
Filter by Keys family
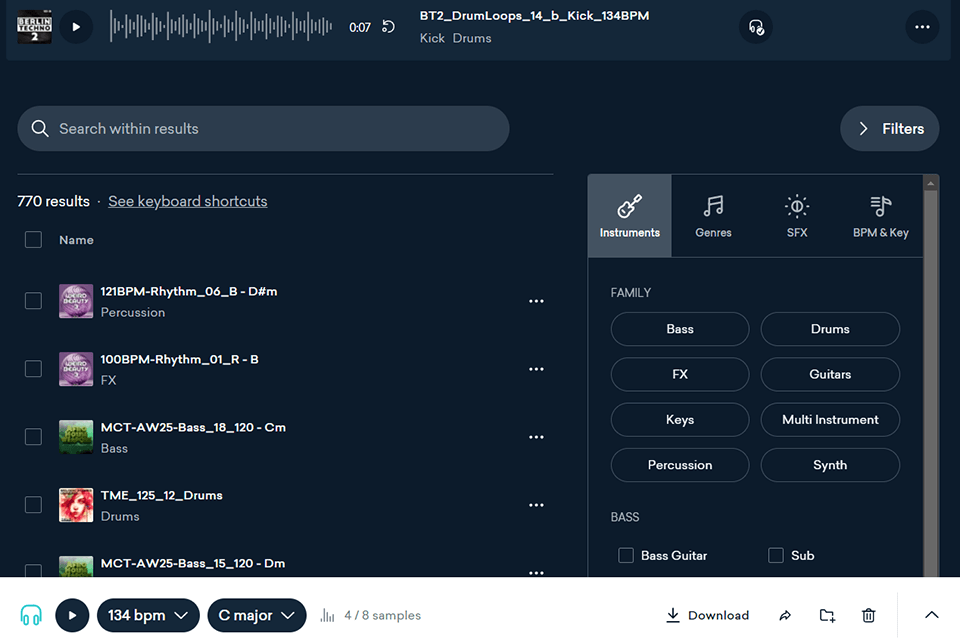(x=680, y=420)
